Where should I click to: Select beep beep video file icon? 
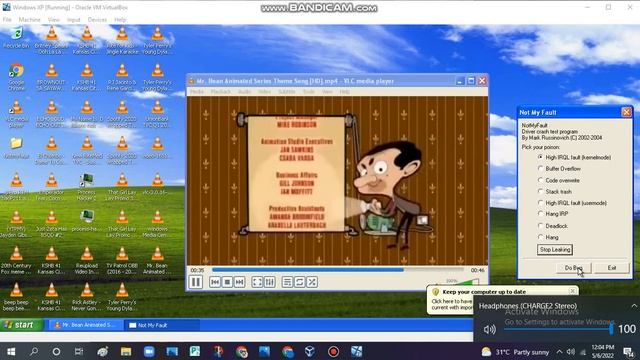(x=16, y=298)
